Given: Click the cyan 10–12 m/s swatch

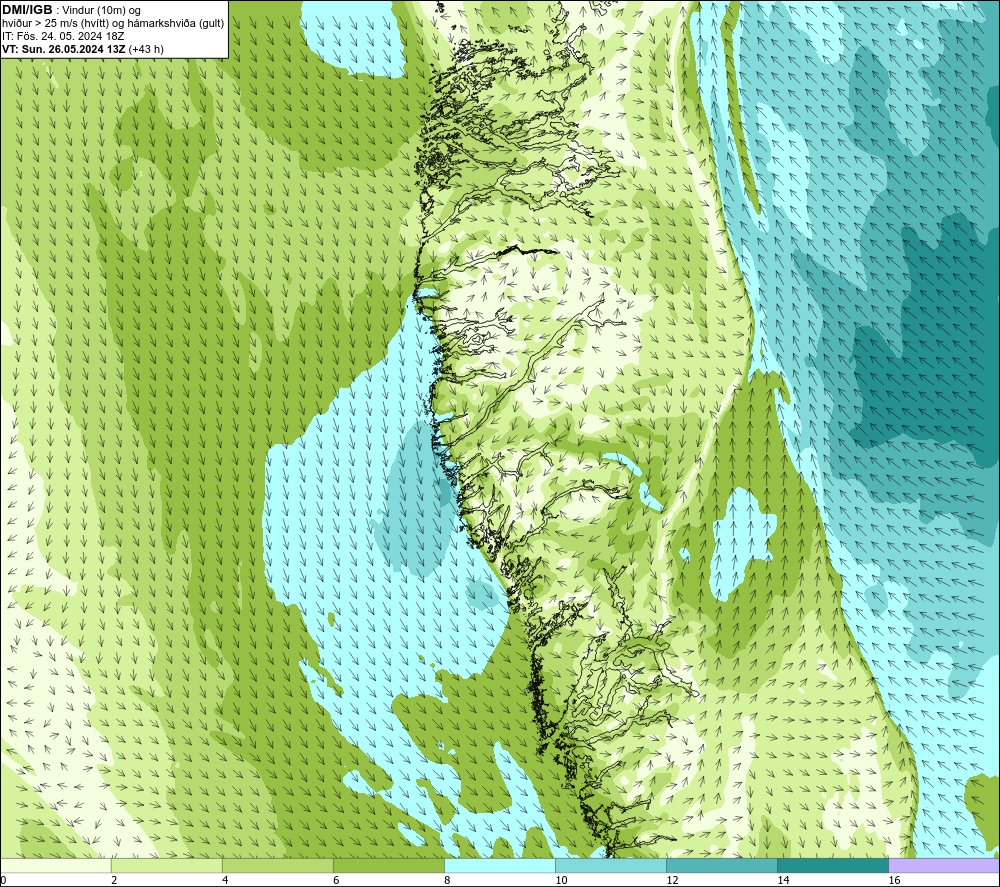Looking at the screenshot, I should (611, 865).
